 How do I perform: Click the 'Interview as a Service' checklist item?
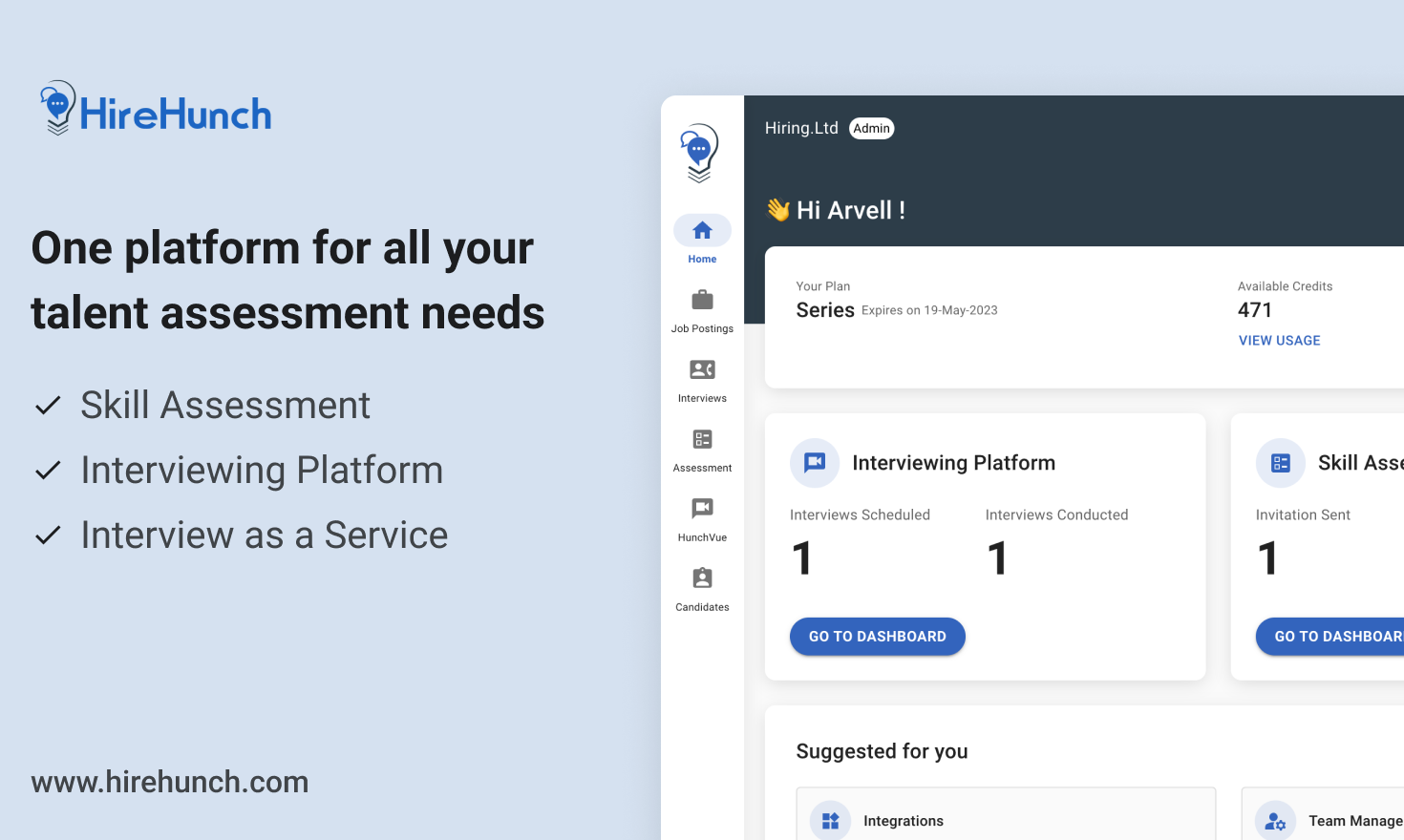(265, 535)
